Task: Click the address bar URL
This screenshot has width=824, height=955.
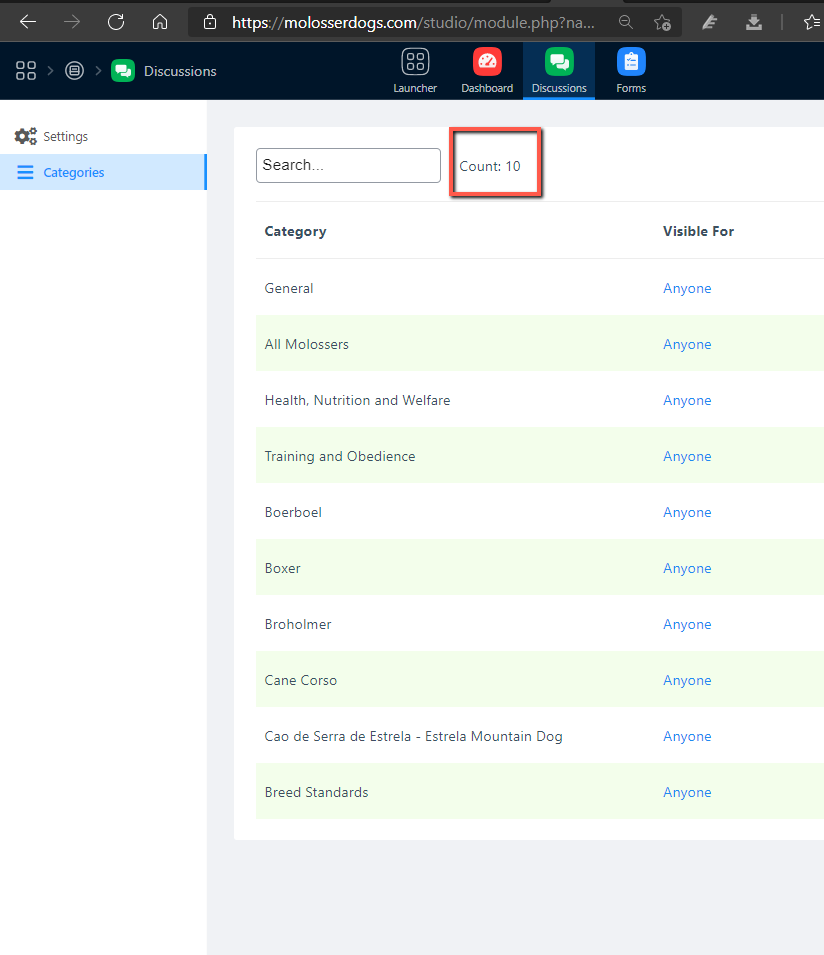Action: tap(413, 23)
